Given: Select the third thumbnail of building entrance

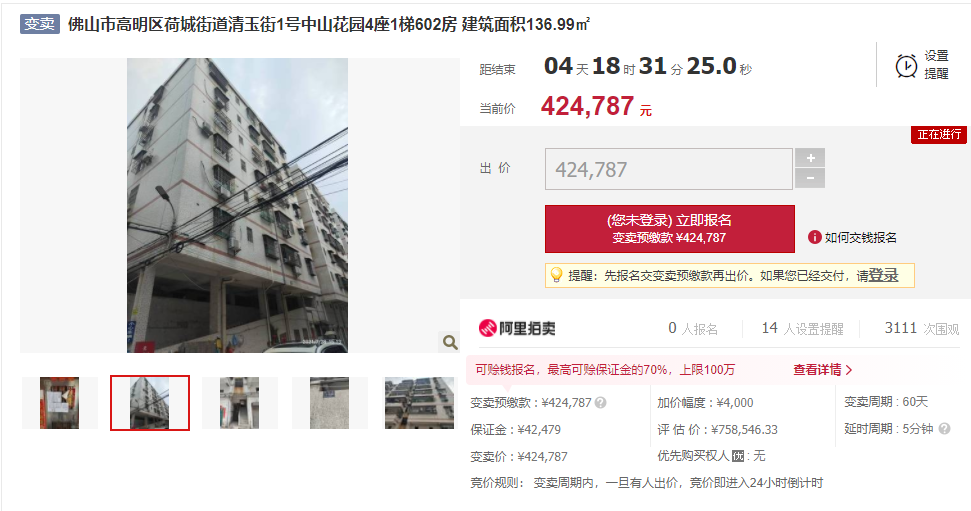Looking at the screenshot, I should [x=240, y=403].
